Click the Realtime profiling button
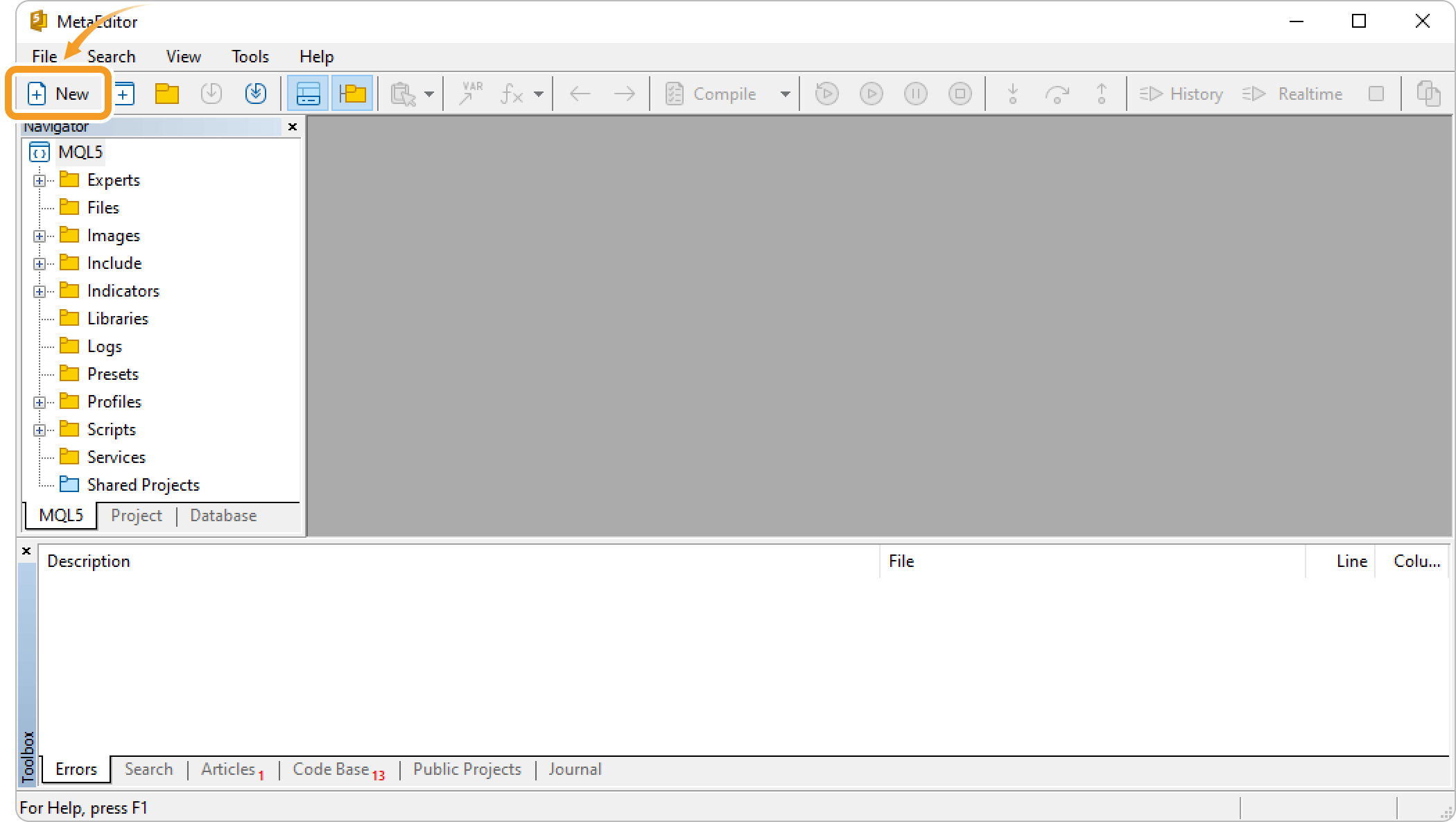1456x822 pixels. point(1292,94)
